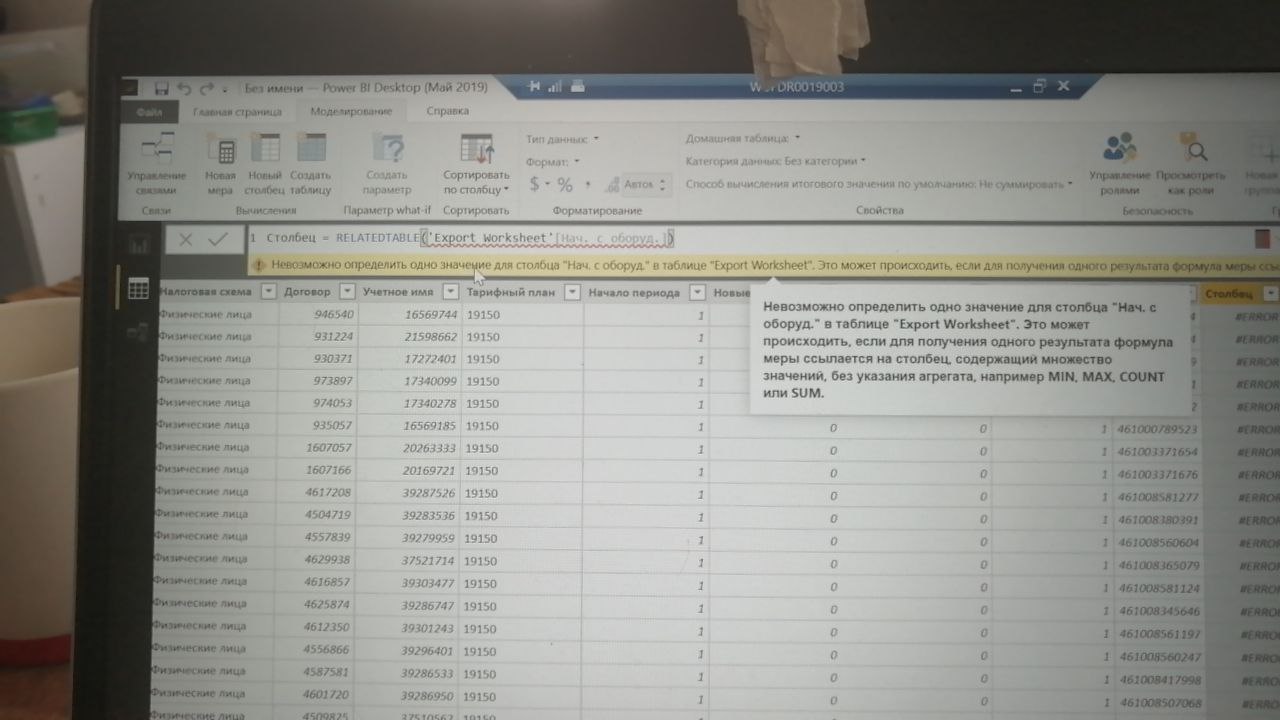Click the Создать таблицу icon
This screenshot has height=720, width=1280.
click(x=311, y=148)
